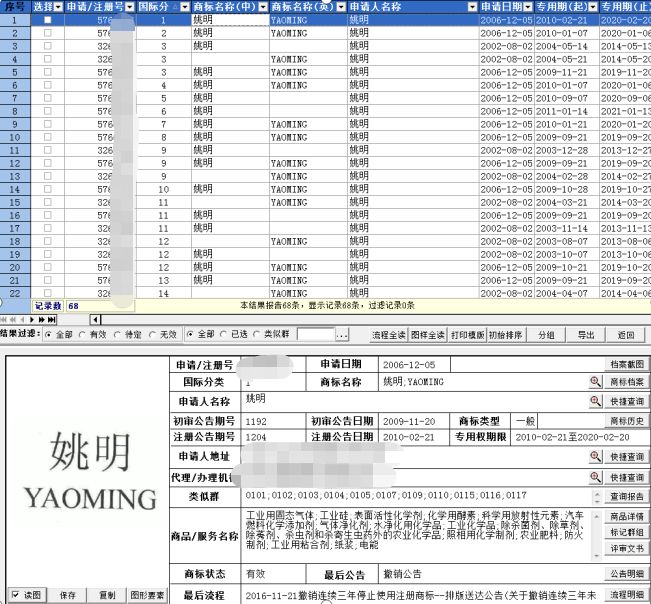Open the 国际分 column filter dropdown
Viewport: 651px width, 604px height.
[x=185, y=7]
